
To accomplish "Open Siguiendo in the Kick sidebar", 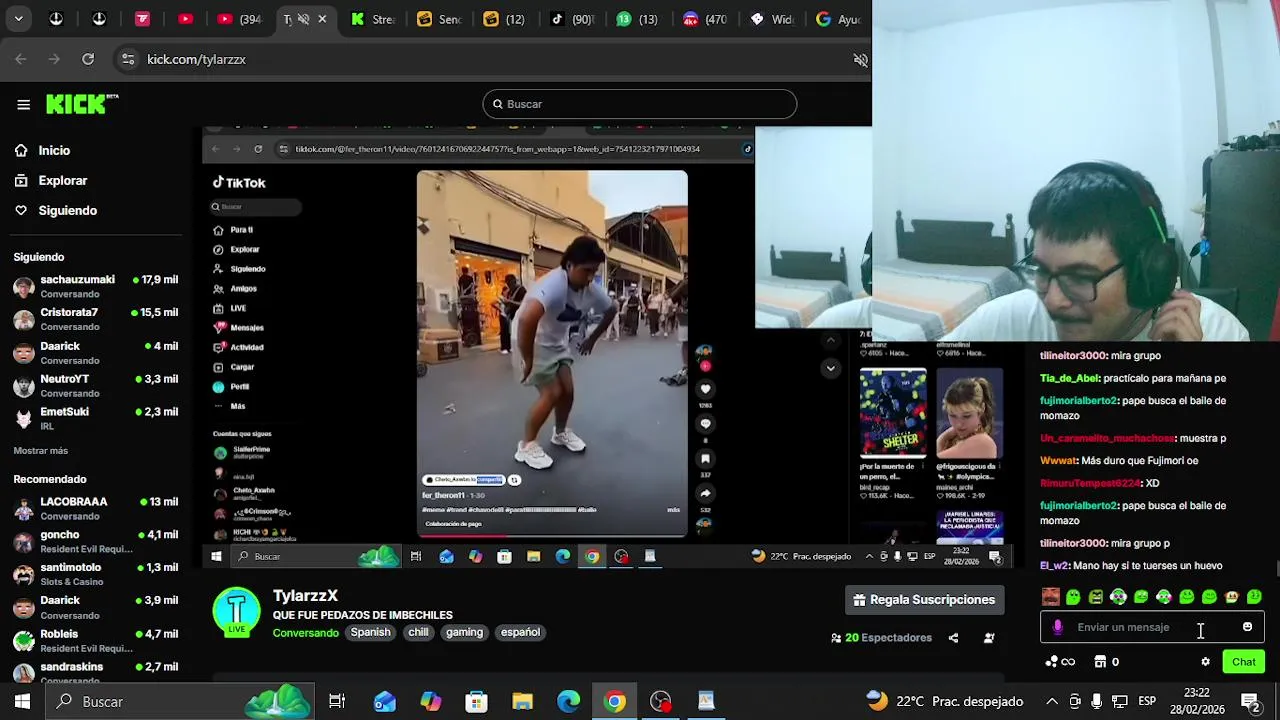I will coord(67,211).
